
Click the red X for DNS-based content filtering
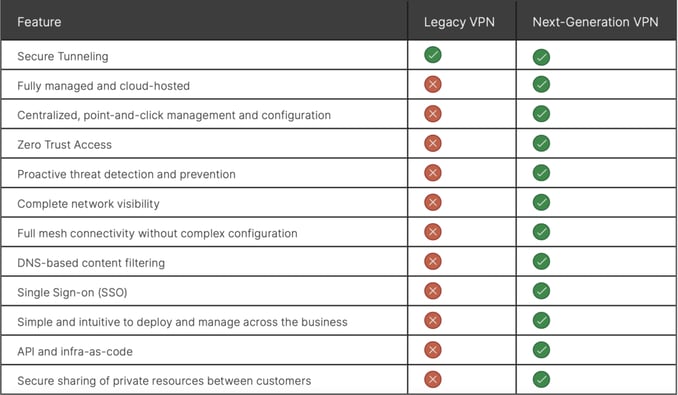[433, 261]
